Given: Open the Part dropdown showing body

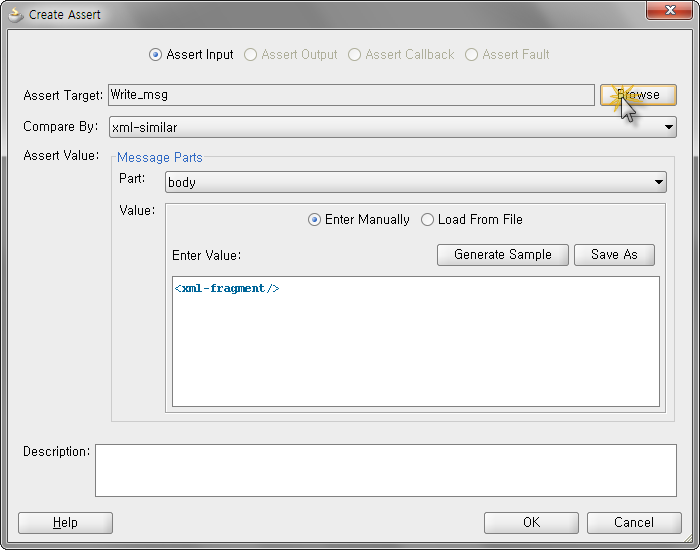Looking at the screenshot, I should coord(416,182).
